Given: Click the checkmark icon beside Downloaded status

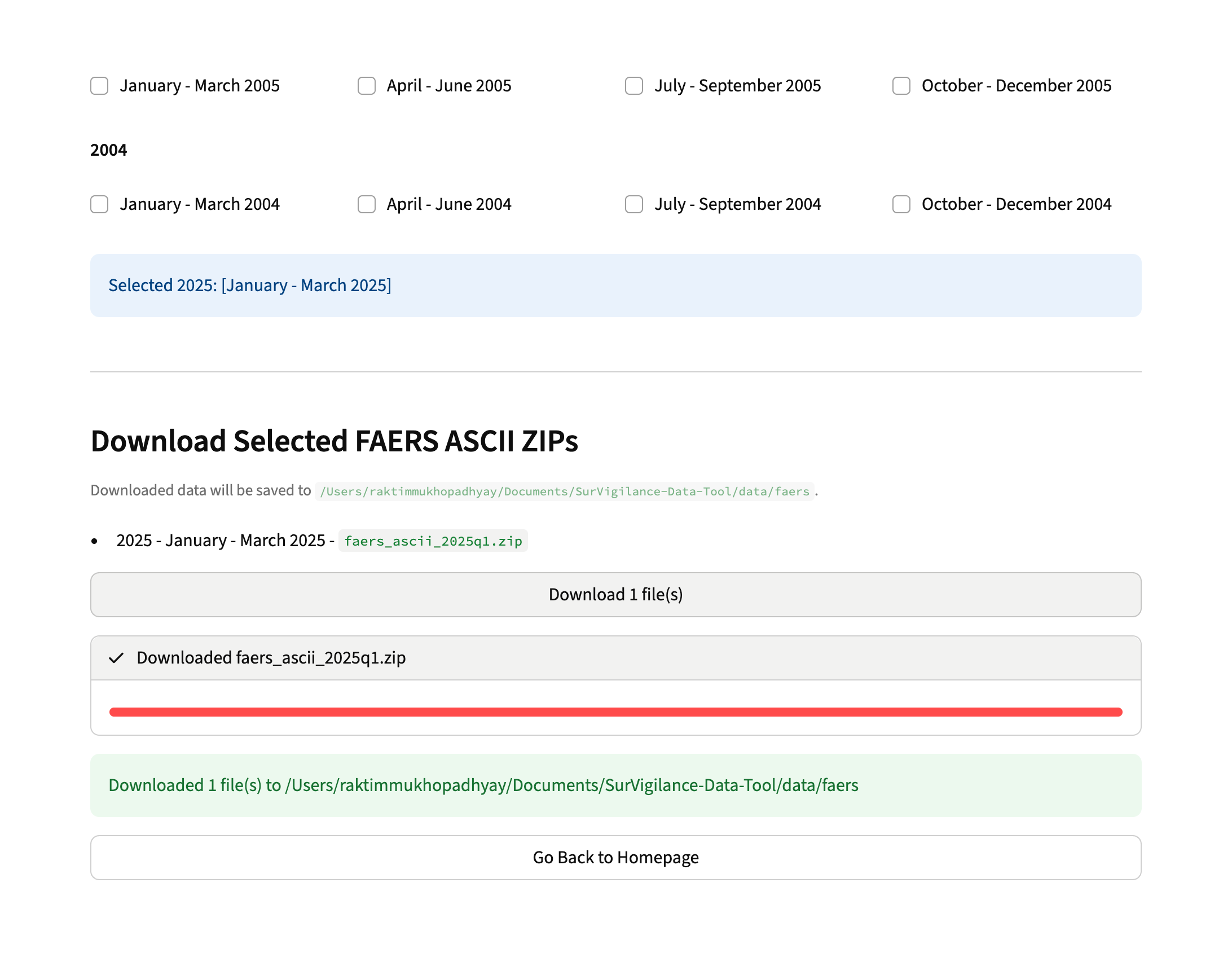Looking at the screenshot, I should point(116,657).
